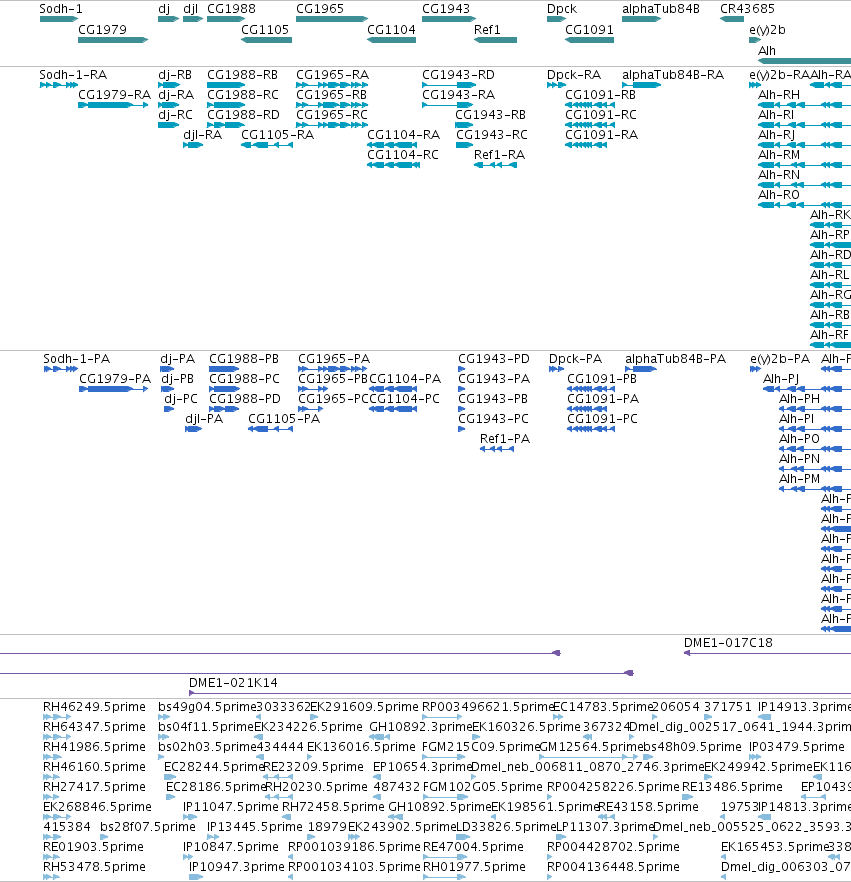Viewport: 851px width, 882px height.
Task: Click the CG1988 gene label
Action: [231, 9]
